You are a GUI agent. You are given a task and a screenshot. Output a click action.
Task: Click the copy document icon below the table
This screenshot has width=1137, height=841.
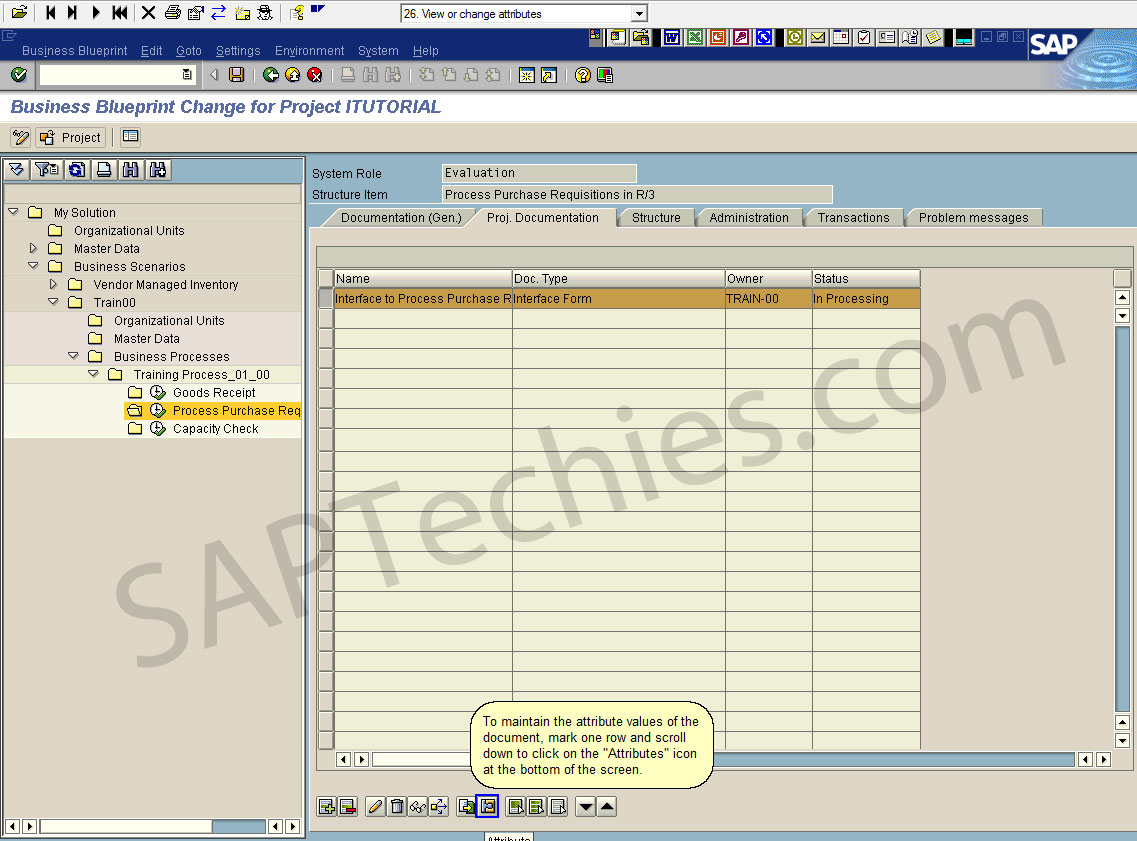click(466, 806)
